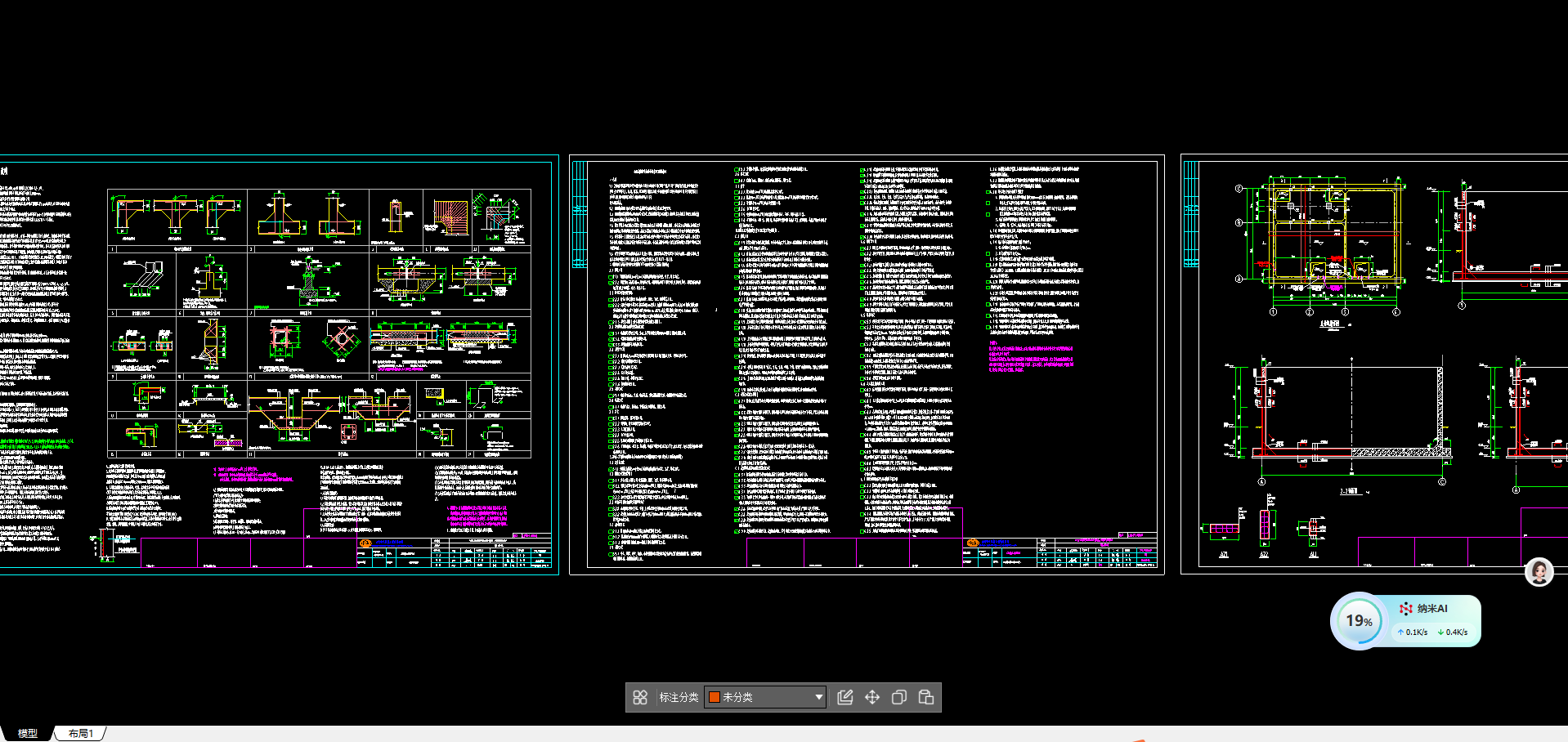Image resolution: width=1568 pixels, height=742 pixels.
Task: Click the 标注分类 label
Action: [679, 697]
